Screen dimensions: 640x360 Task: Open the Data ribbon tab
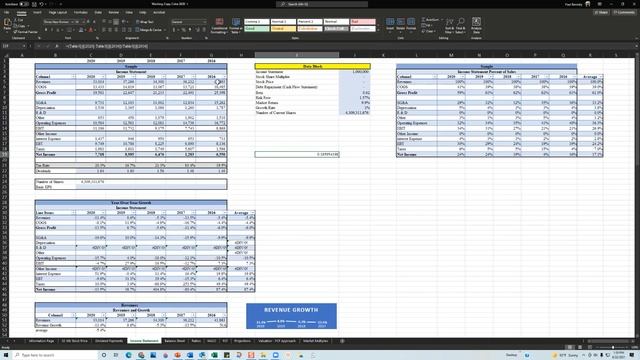[x=98, y=12]
